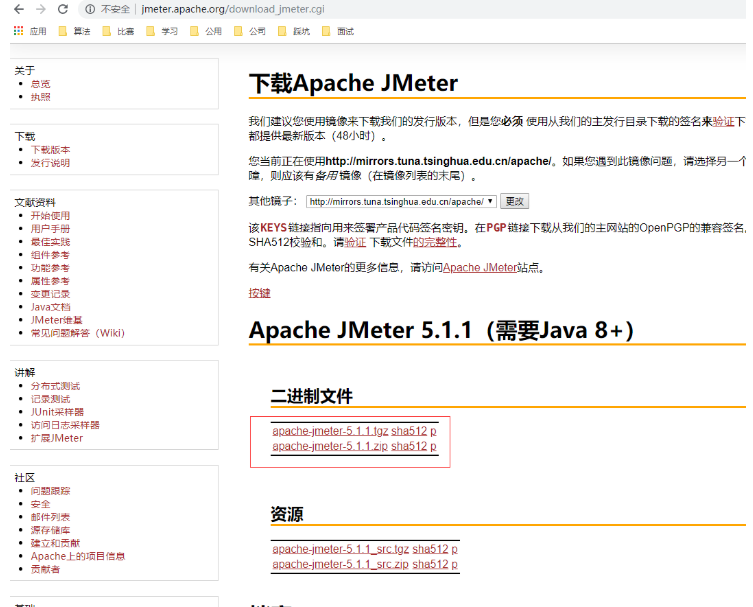Screen dimensions: 753x607
Task: Open the JUnit采样器 tutorial link
Action: coord(57,412)
